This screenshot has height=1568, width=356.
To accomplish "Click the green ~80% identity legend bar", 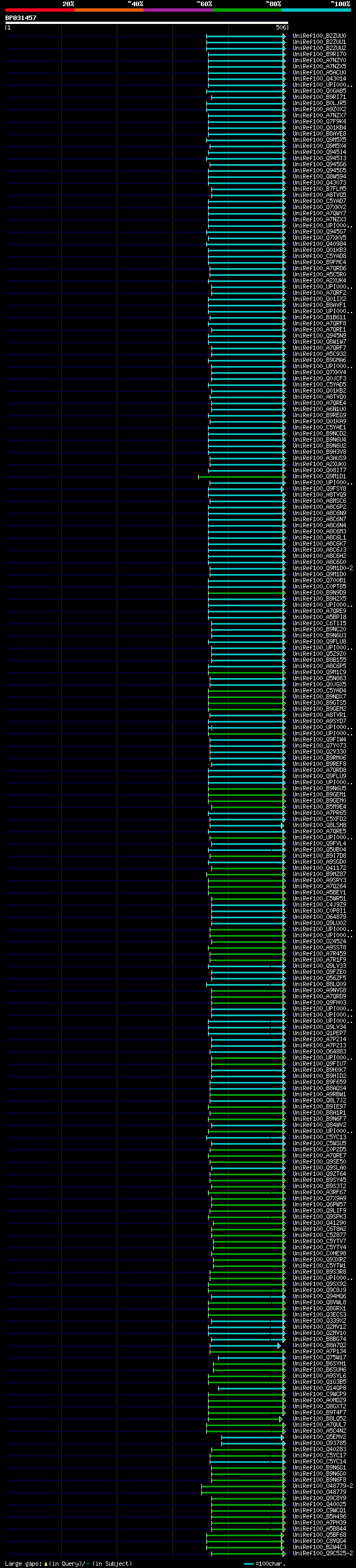I will click(x=247, y=10).
